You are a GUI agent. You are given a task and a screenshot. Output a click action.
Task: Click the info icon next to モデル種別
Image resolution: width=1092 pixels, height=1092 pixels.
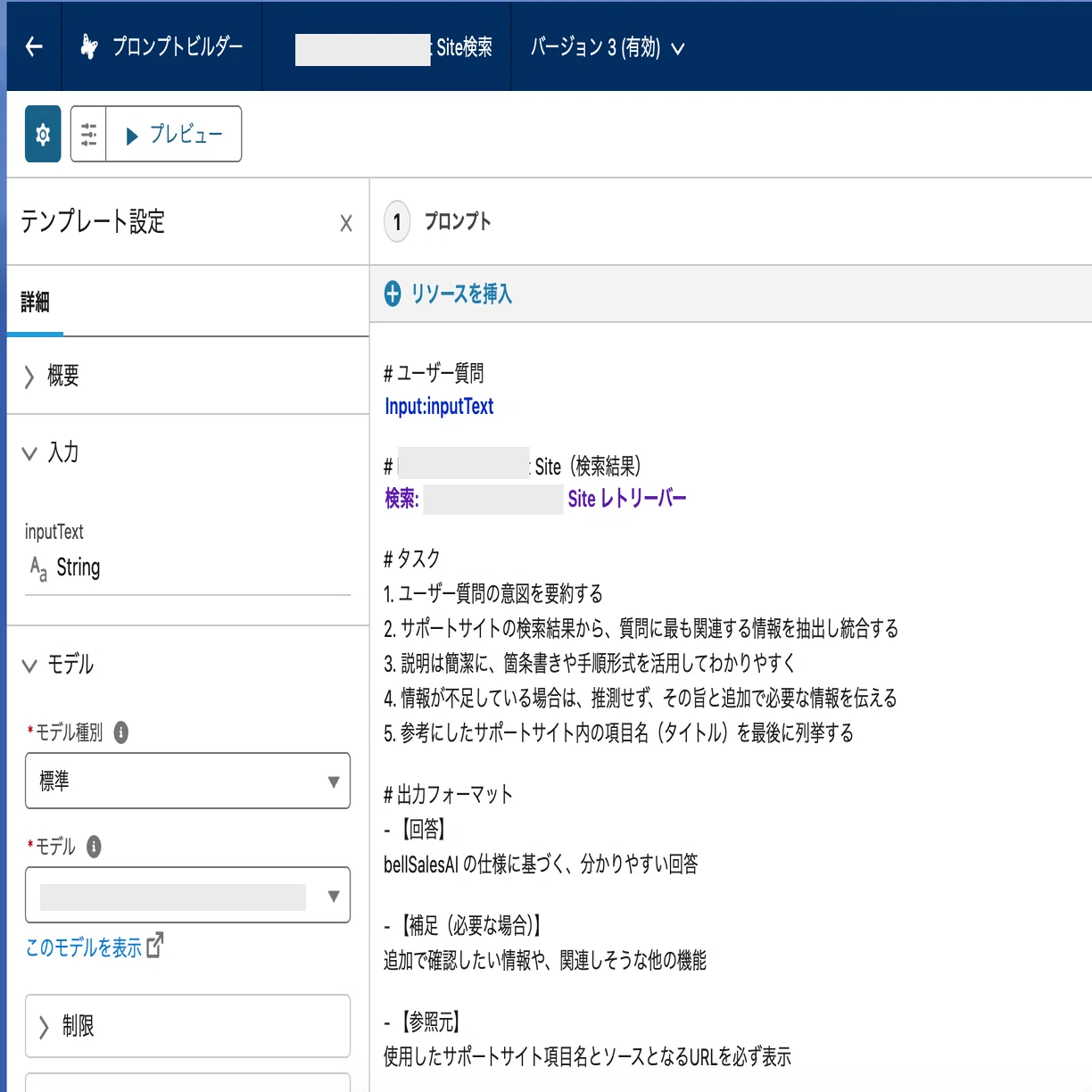click(x=121, y=732)
